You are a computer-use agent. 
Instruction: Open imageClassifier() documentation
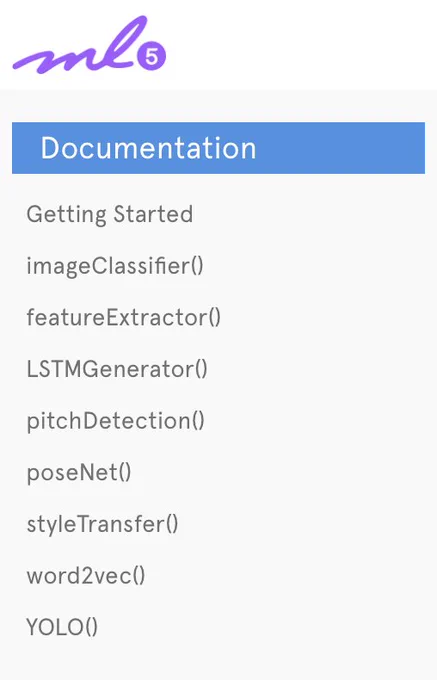pos(115,266)
